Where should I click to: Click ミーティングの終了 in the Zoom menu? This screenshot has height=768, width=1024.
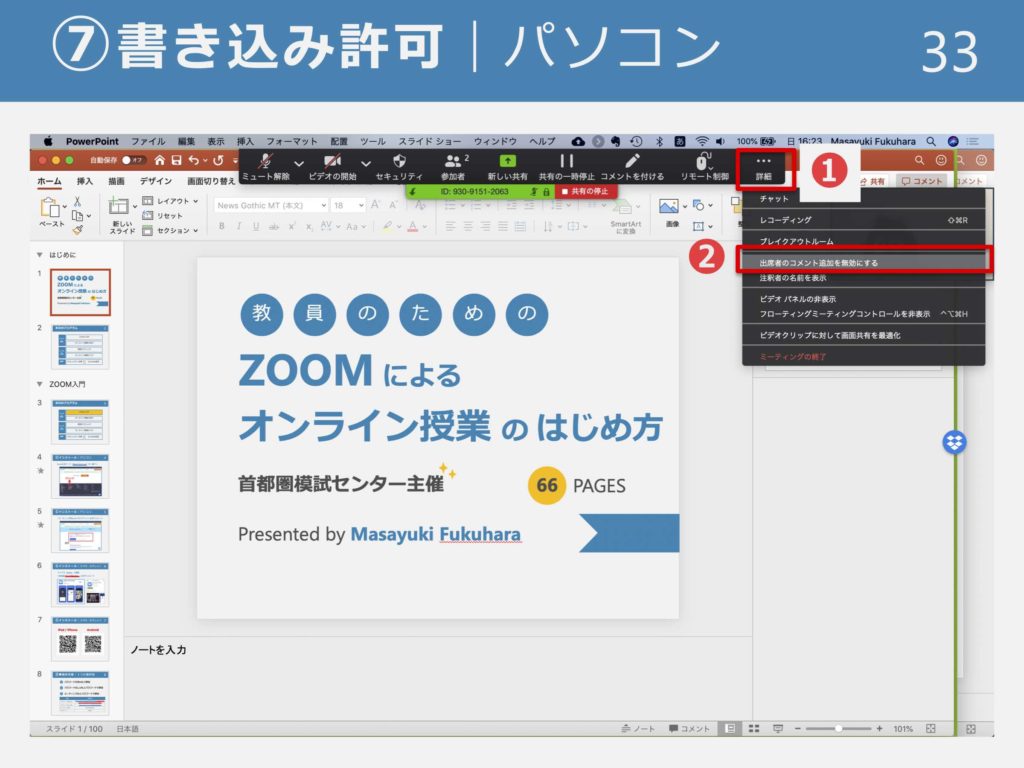coord(863,357)
